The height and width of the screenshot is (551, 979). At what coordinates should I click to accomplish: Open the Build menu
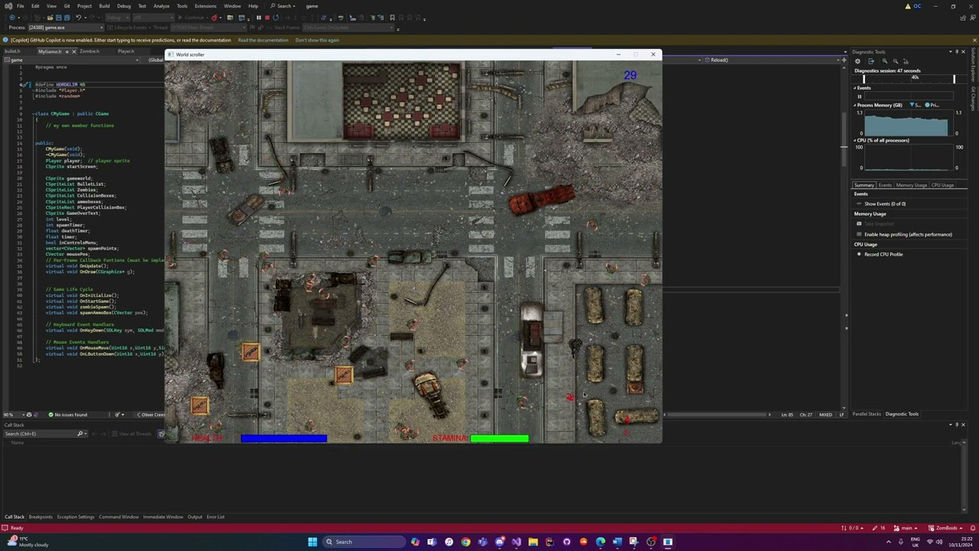coord(104,6)
